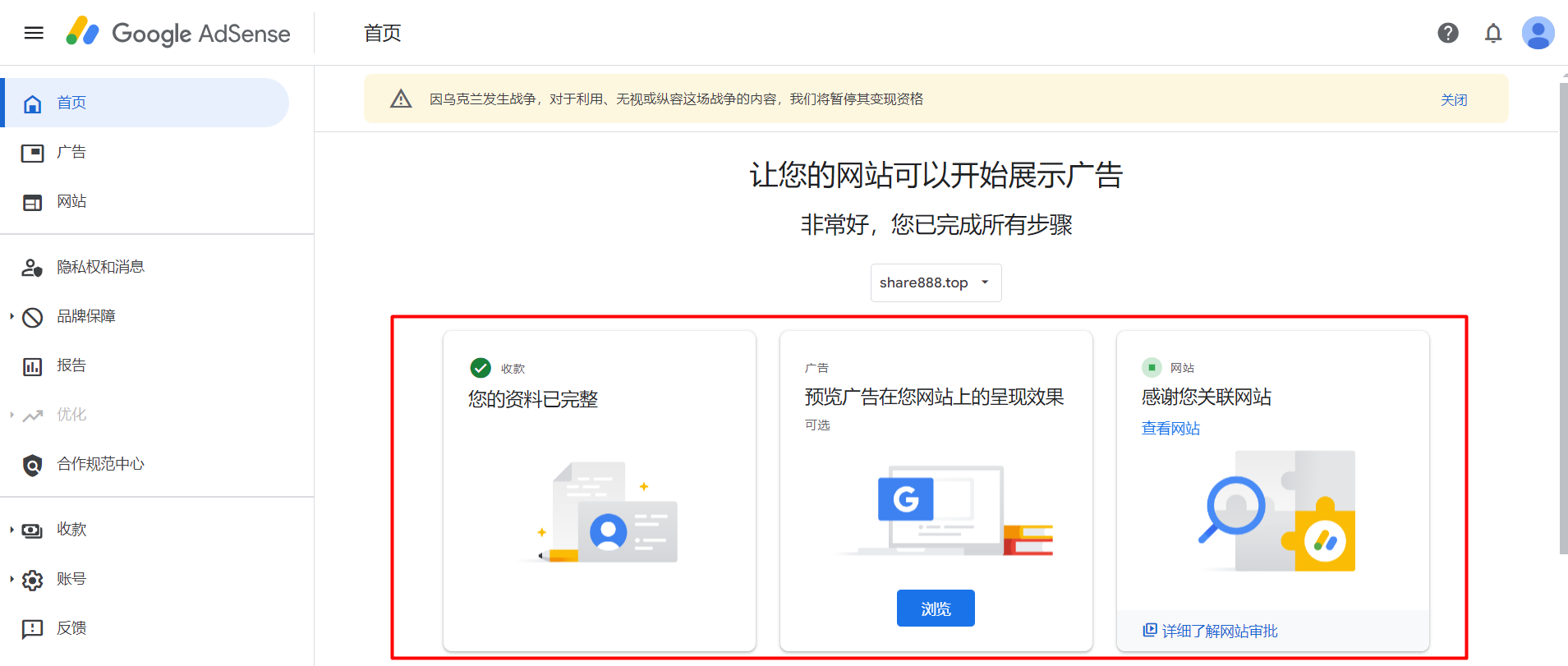
Task: Expand the 品牌保障 sidebar section
Action: click(x=11, y=316)
